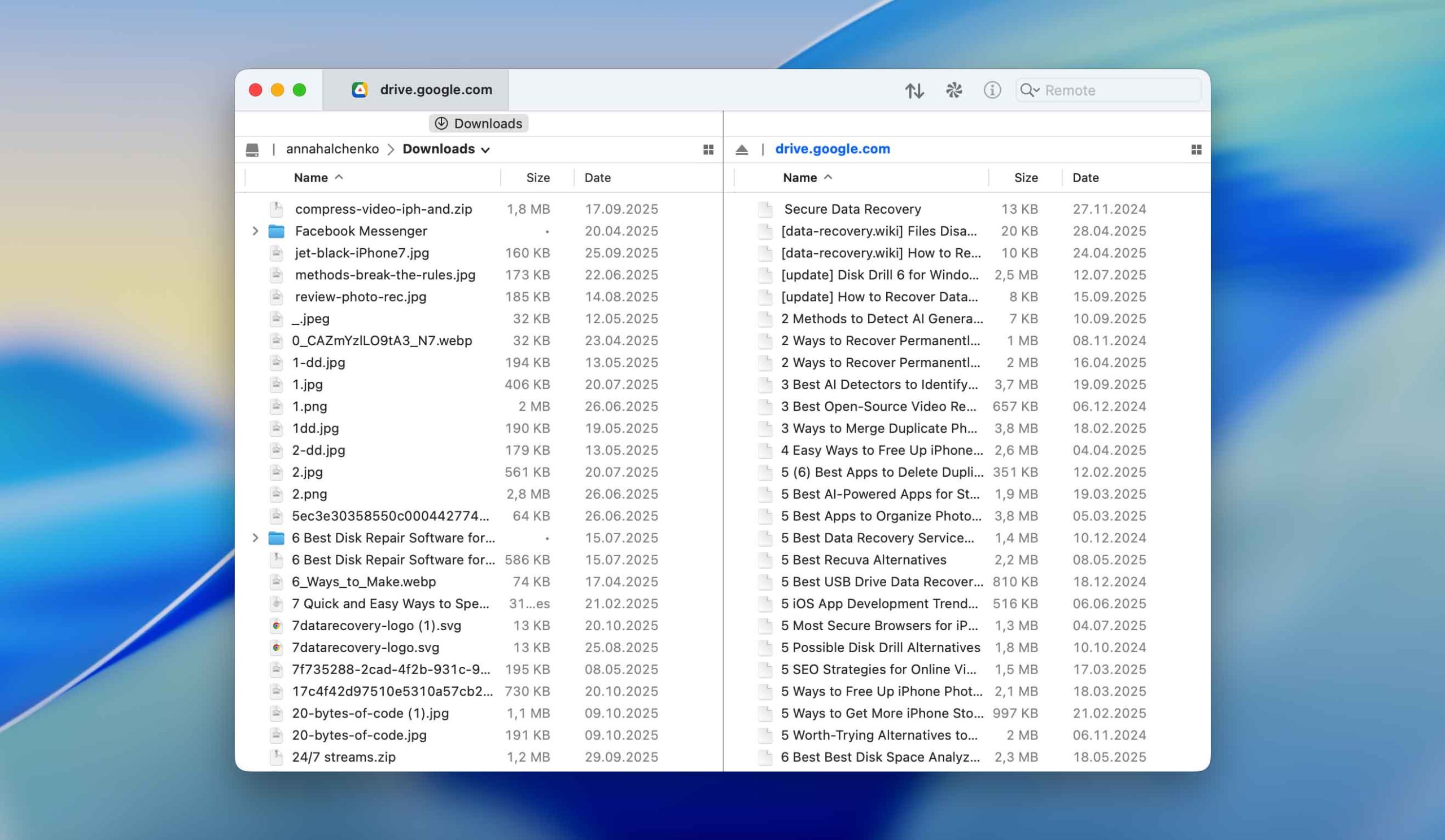Switch left pane to grid view icon
Screen dimensions: 1445x840
tap(708, 149)
